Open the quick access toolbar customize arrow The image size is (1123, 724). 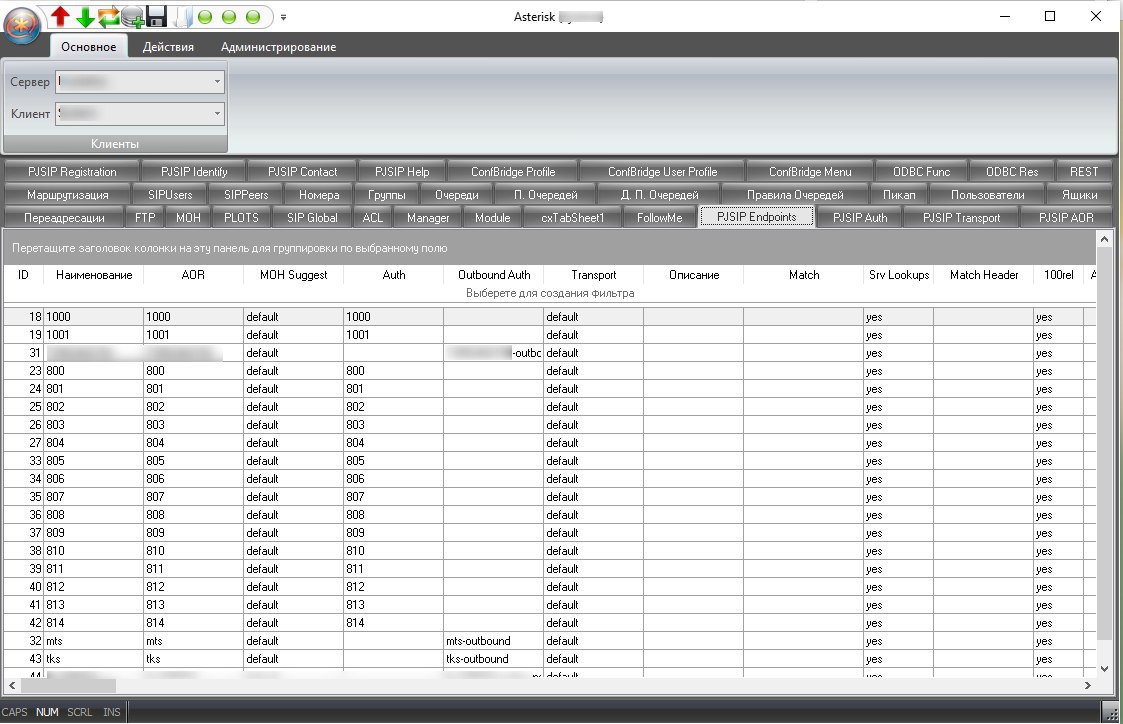click(284, 17)
